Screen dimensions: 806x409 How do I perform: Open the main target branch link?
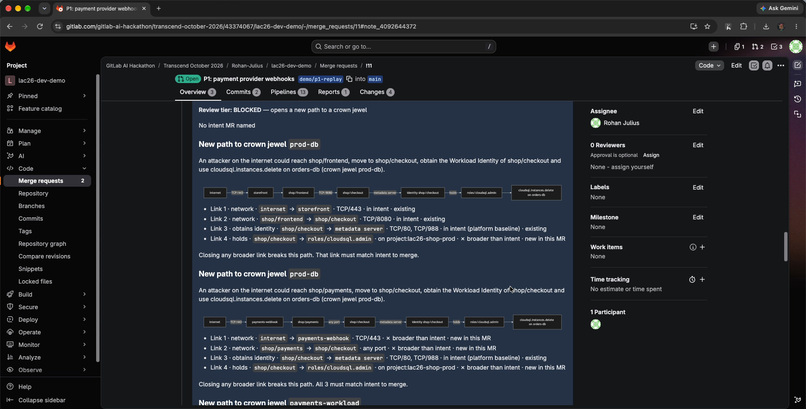click(x=375, y=79)
